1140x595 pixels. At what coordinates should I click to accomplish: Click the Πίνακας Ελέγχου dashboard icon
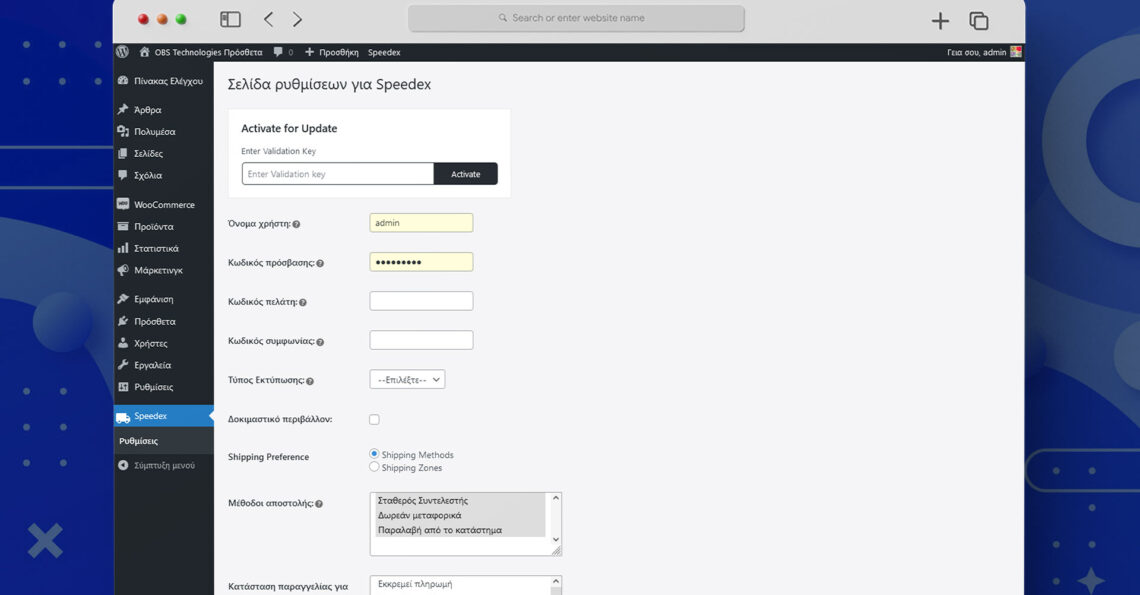123,81
